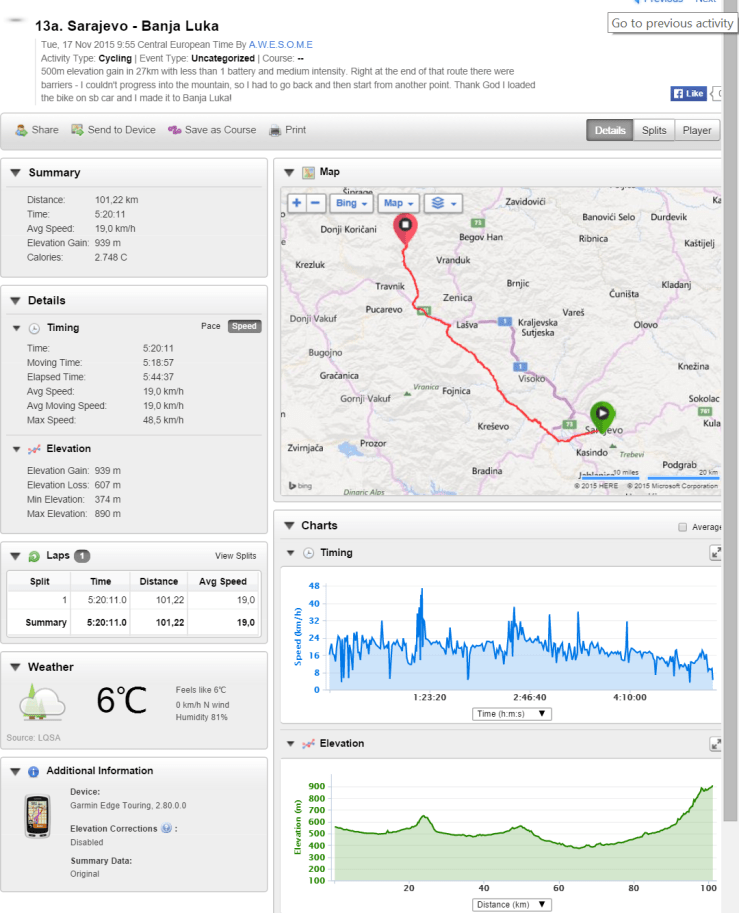Click the Elevation Corrections help icon
The width and height of the screenshot is (739, 913).
pos(165,829)
